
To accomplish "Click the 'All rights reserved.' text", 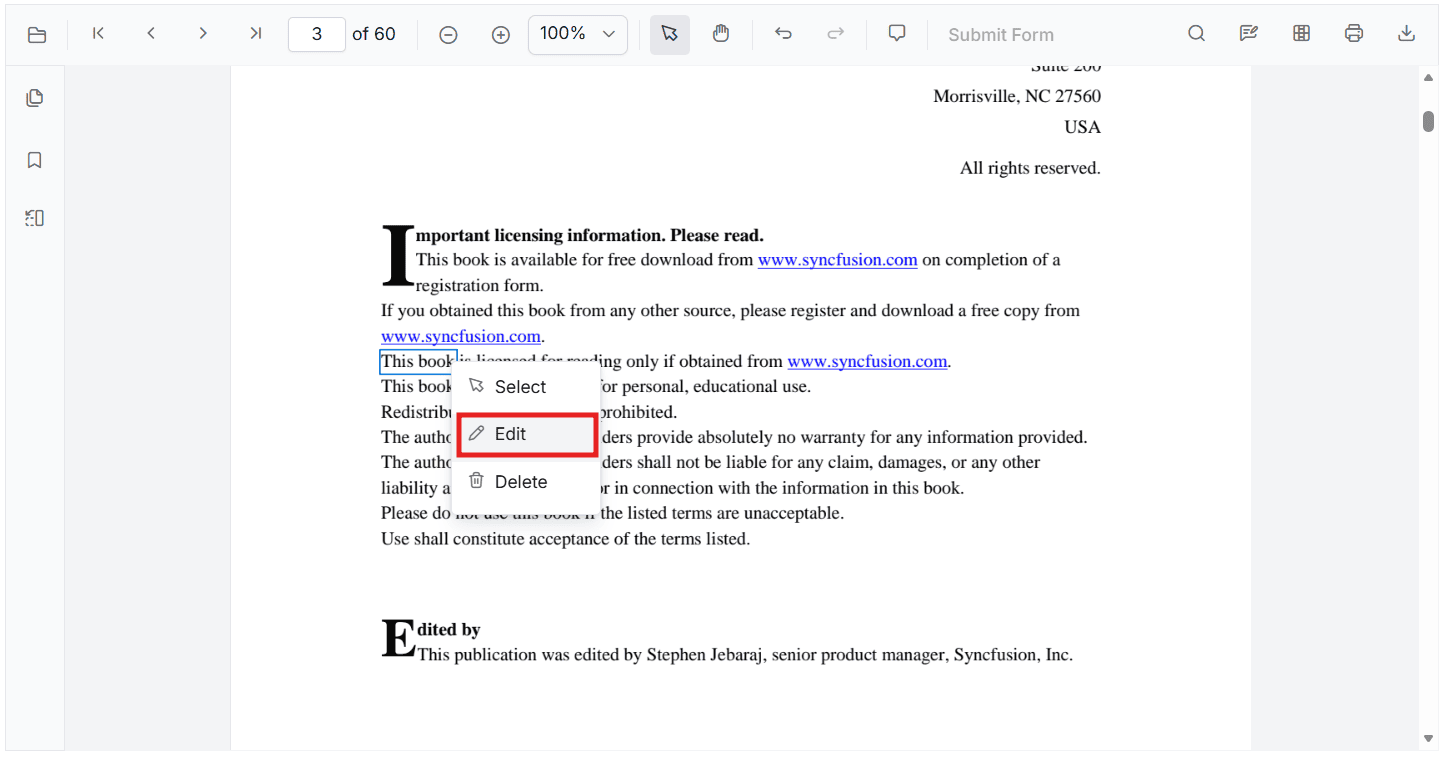I will [1030, 168].
